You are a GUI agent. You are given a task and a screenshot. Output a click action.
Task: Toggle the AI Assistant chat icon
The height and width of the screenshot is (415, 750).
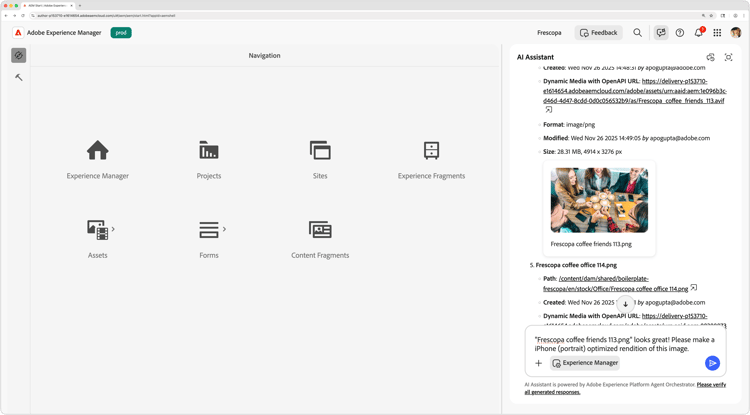coord(661,33)
